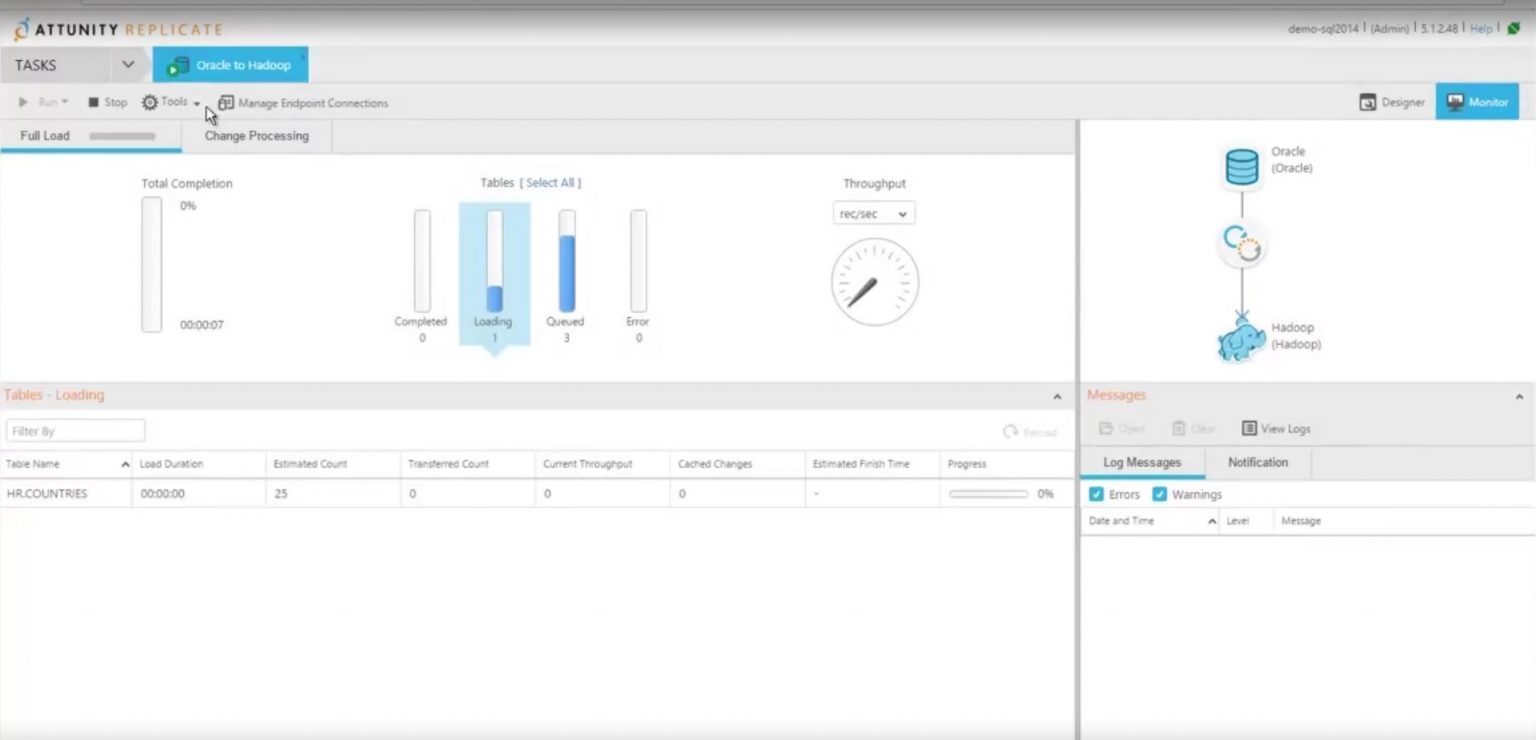Open the Notification tab

(x=1257, y=462)
